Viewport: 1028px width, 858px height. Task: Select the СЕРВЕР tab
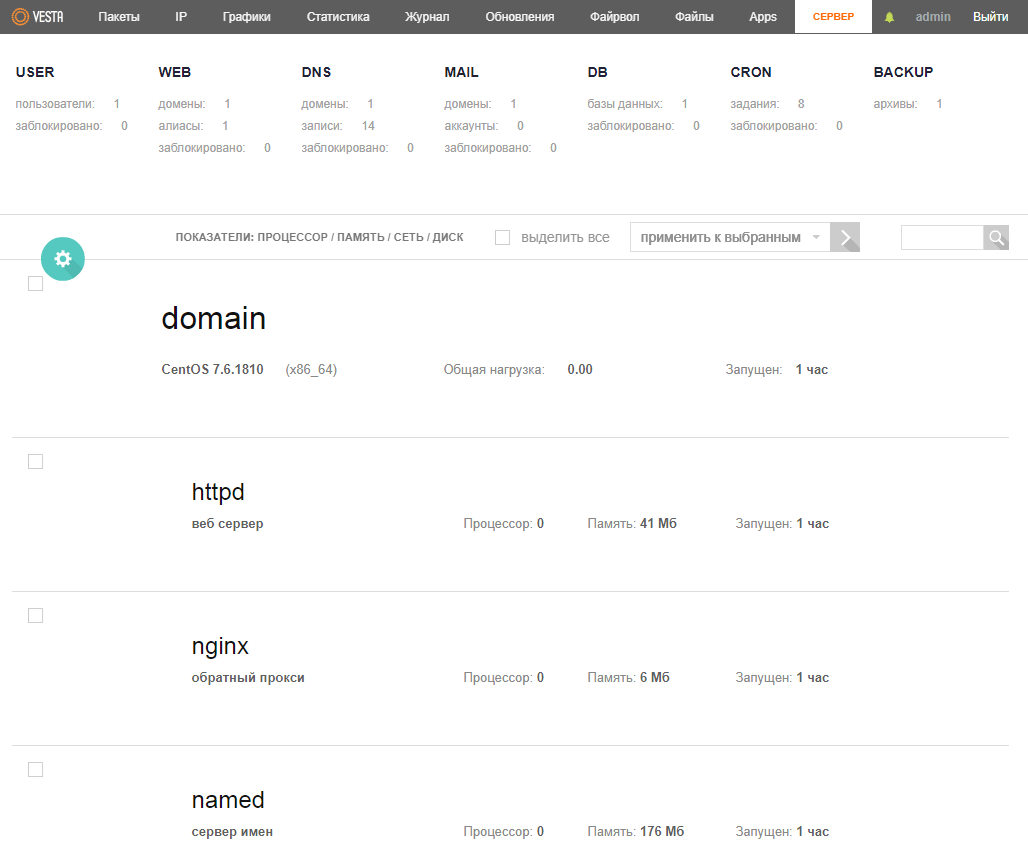coord(833,17)
